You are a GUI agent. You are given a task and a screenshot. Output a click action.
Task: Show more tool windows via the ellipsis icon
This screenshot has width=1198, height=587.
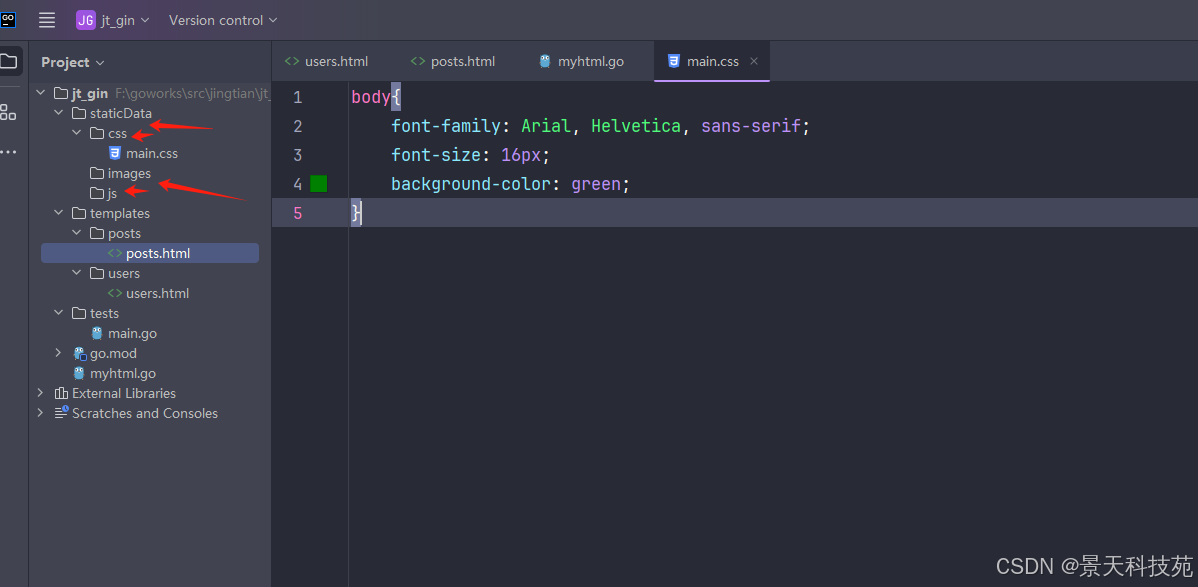(8, 152)
